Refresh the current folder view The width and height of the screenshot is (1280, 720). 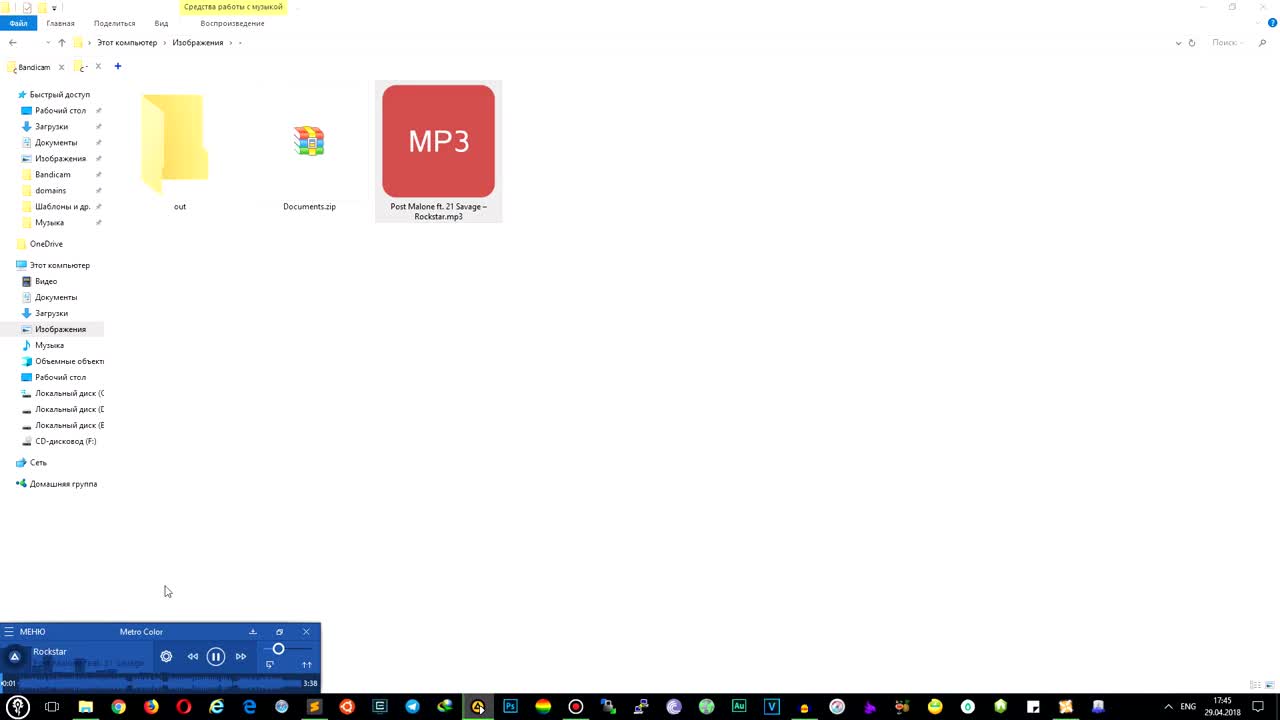(1192, 43)
